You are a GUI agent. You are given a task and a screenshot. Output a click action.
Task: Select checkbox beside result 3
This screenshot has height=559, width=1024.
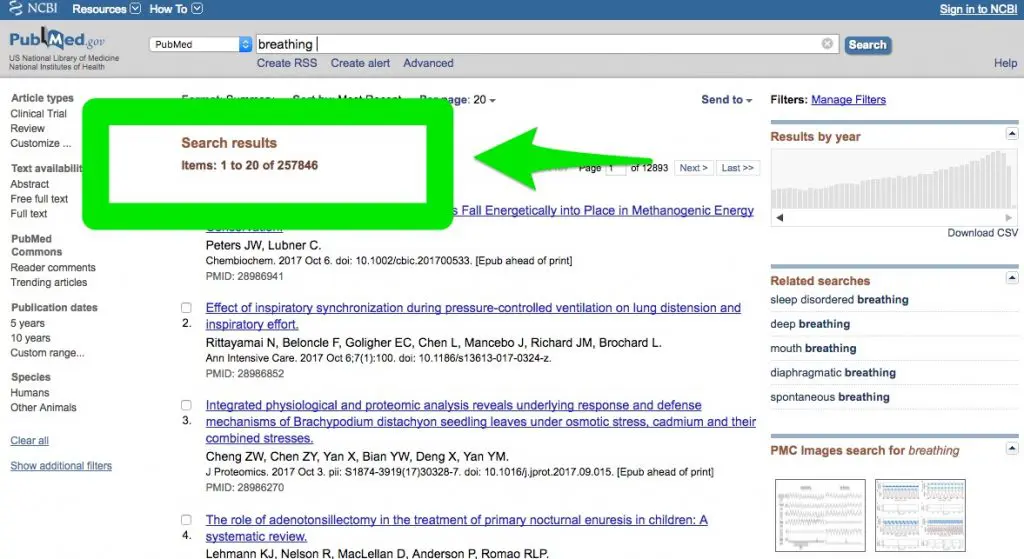(x=186, y=406)
